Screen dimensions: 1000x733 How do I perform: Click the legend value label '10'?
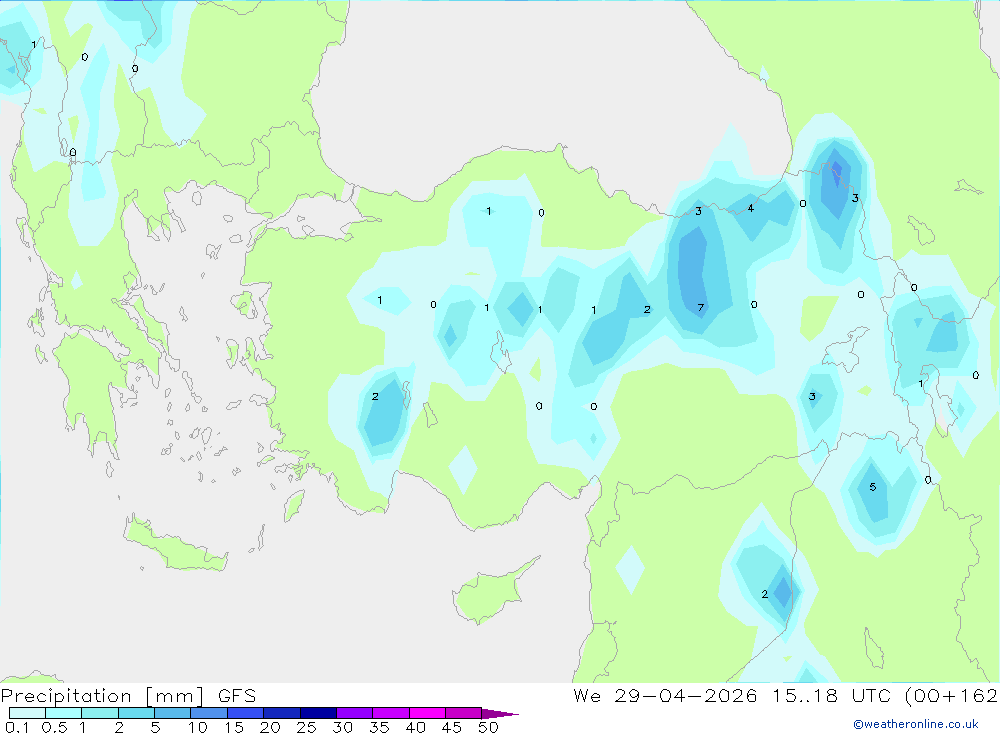[x=198, y=727]
